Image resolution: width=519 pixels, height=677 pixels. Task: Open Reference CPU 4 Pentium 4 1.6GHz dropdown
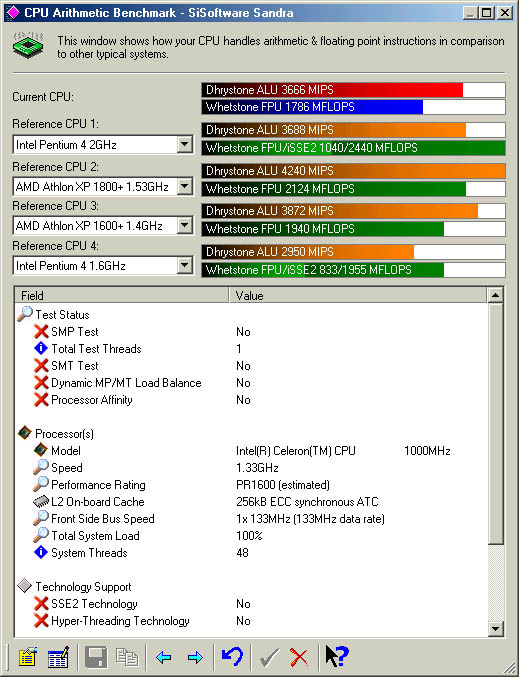tap(185, 266)
